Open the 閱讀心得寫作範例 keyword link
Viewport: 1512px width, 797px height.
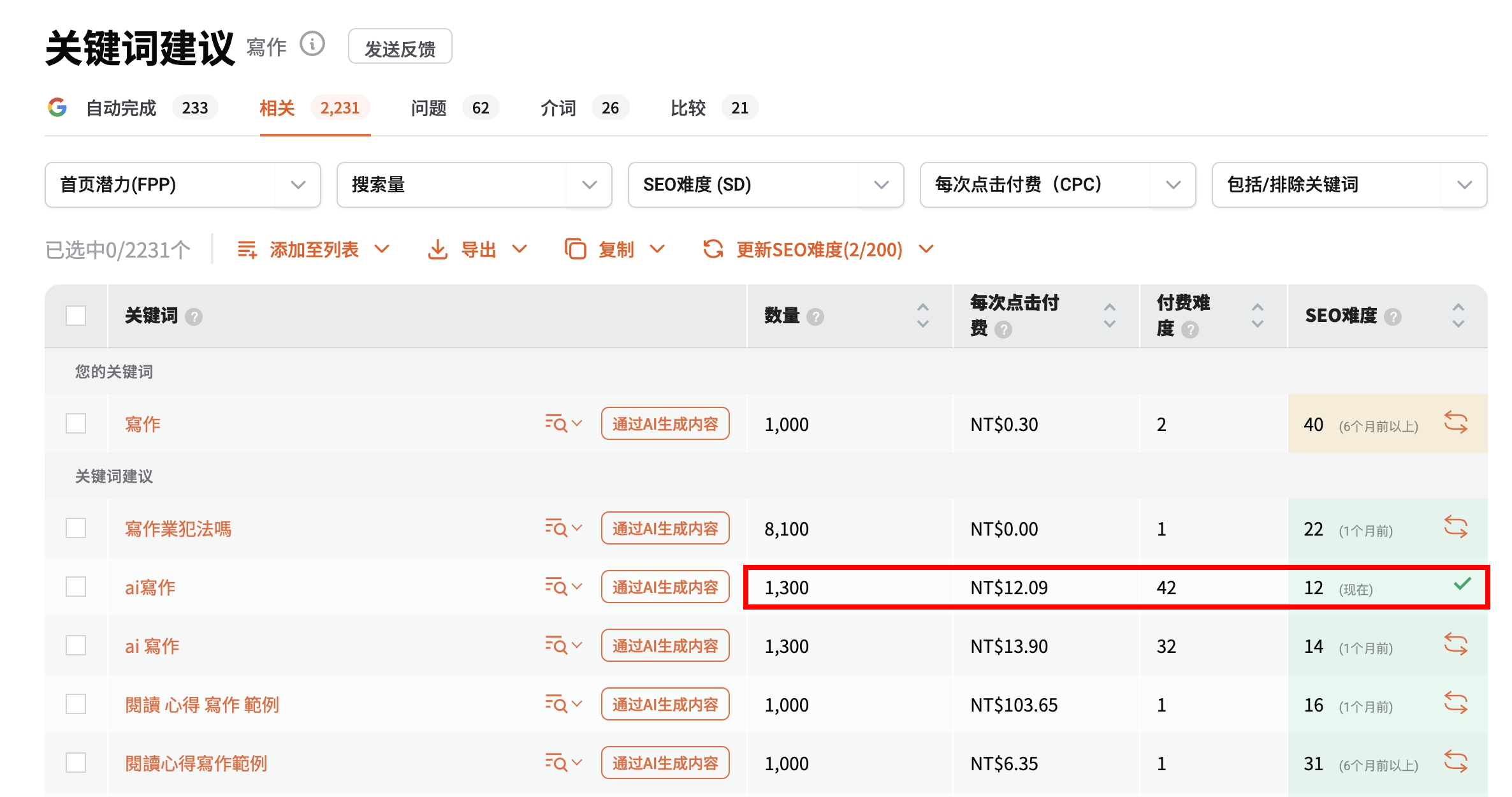196,763
